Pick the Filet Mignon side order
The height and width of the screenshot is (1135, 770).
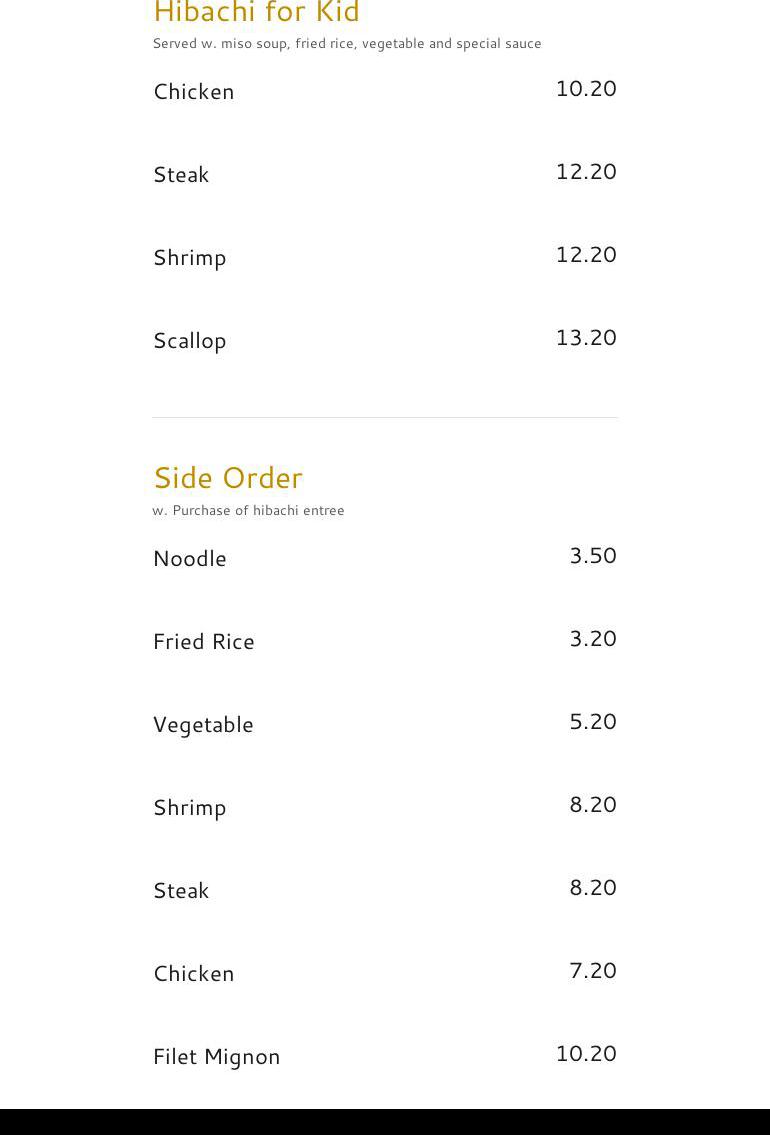(x=216, y=1056)
